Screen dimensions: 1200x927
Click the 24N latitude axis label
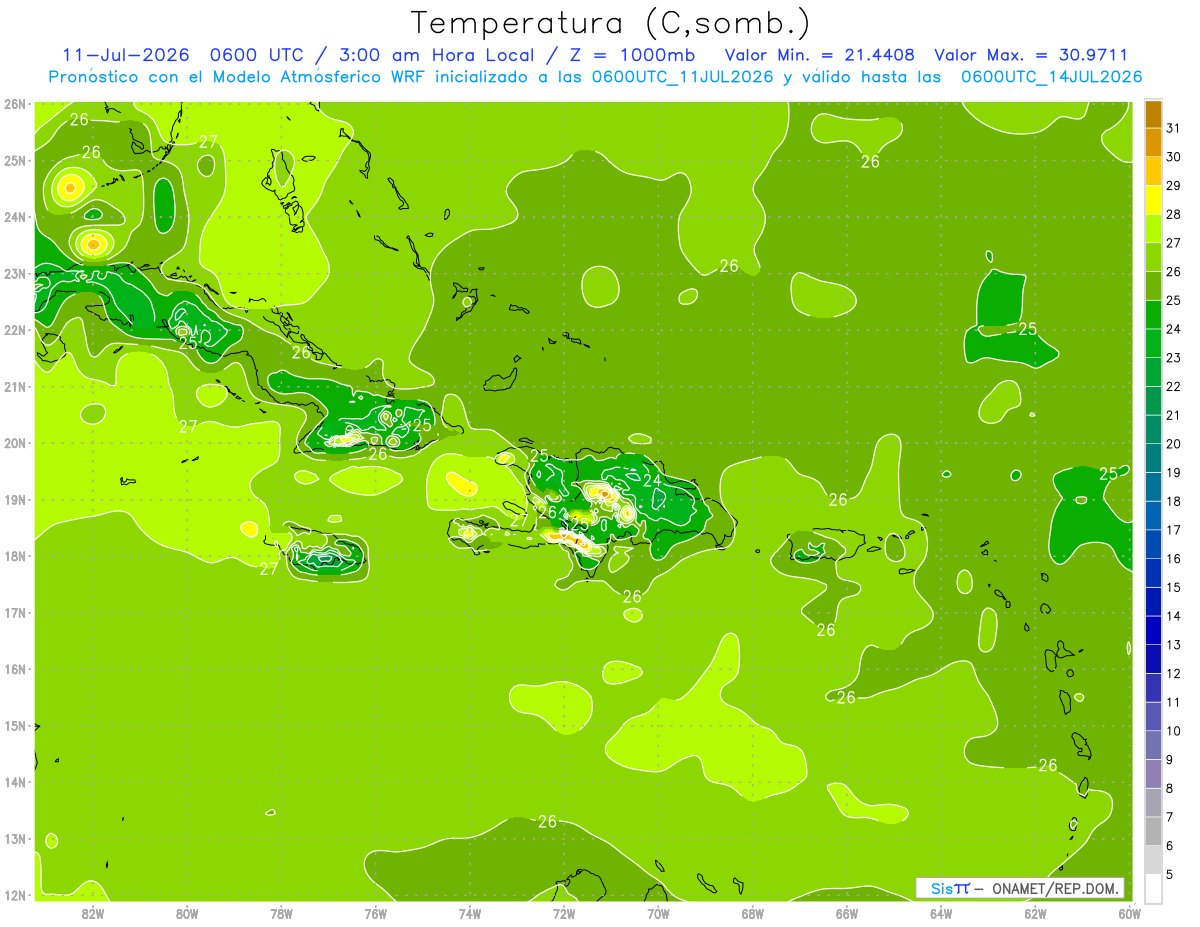[x=14, y=217]
